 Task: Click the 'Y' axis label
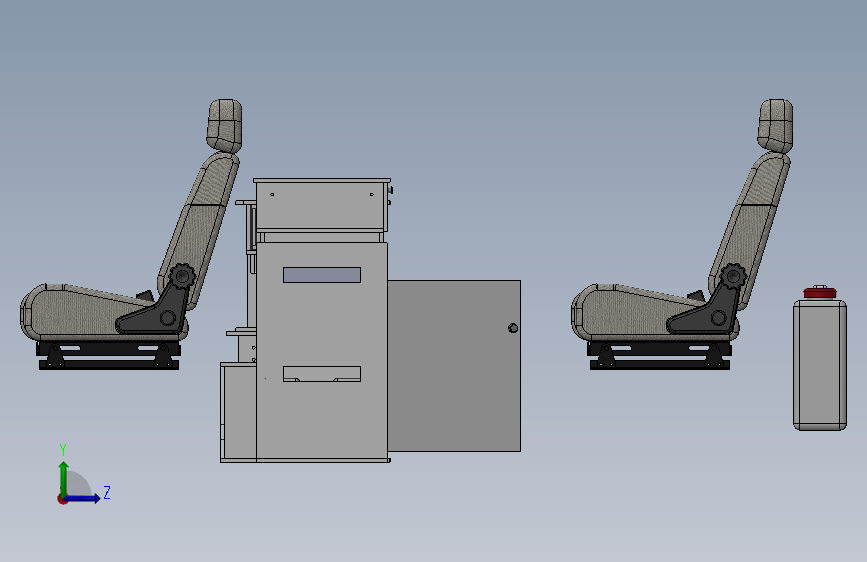point(63,450)
